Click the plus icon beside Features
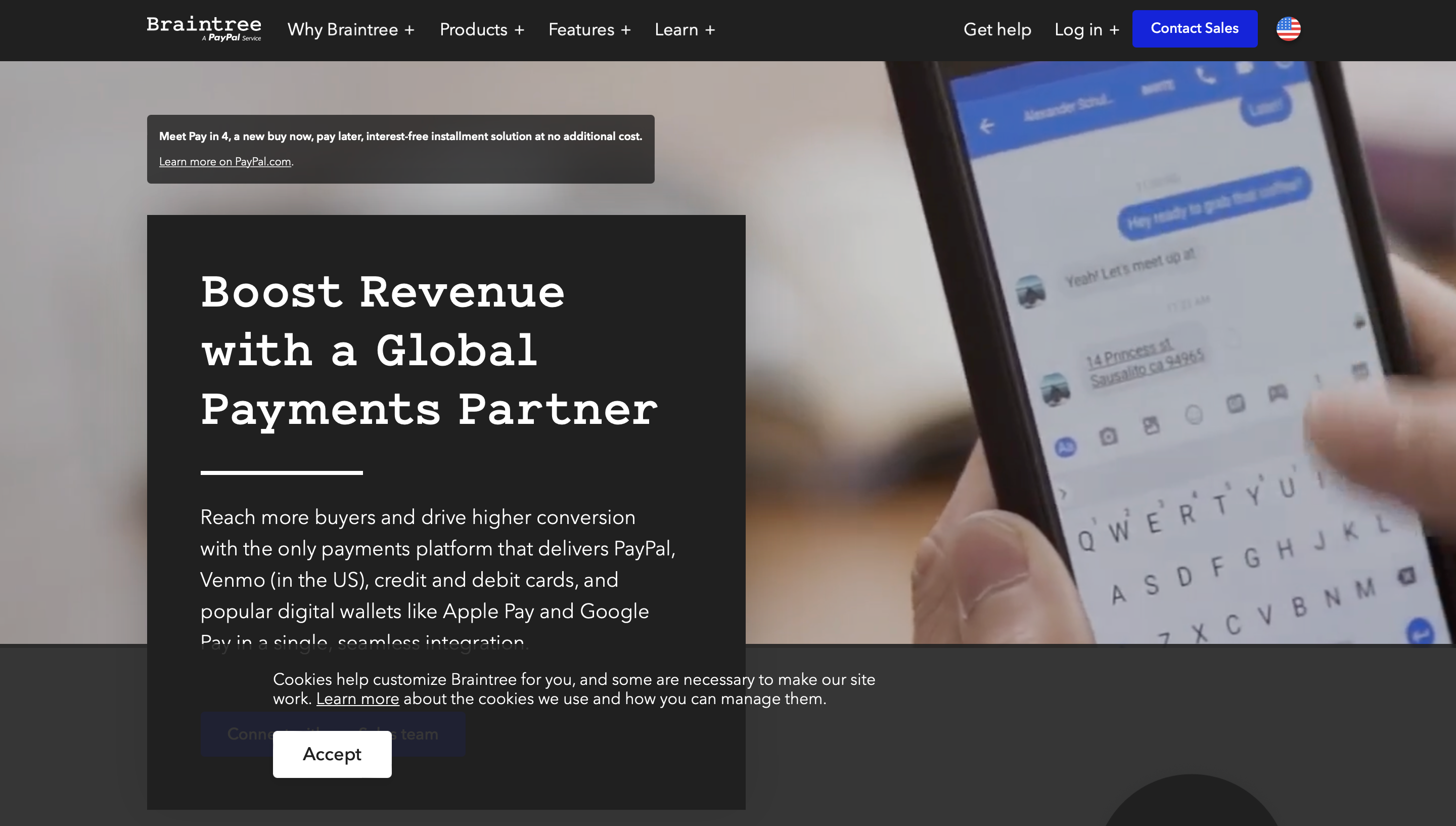 tap(625, 30)
